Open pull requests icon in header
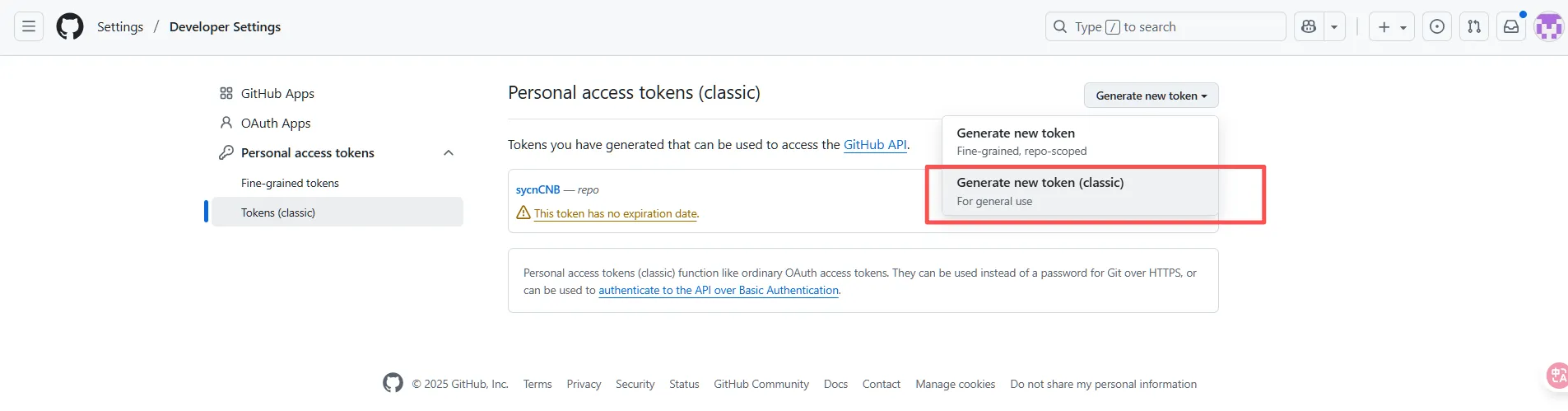 [1474, 27]
